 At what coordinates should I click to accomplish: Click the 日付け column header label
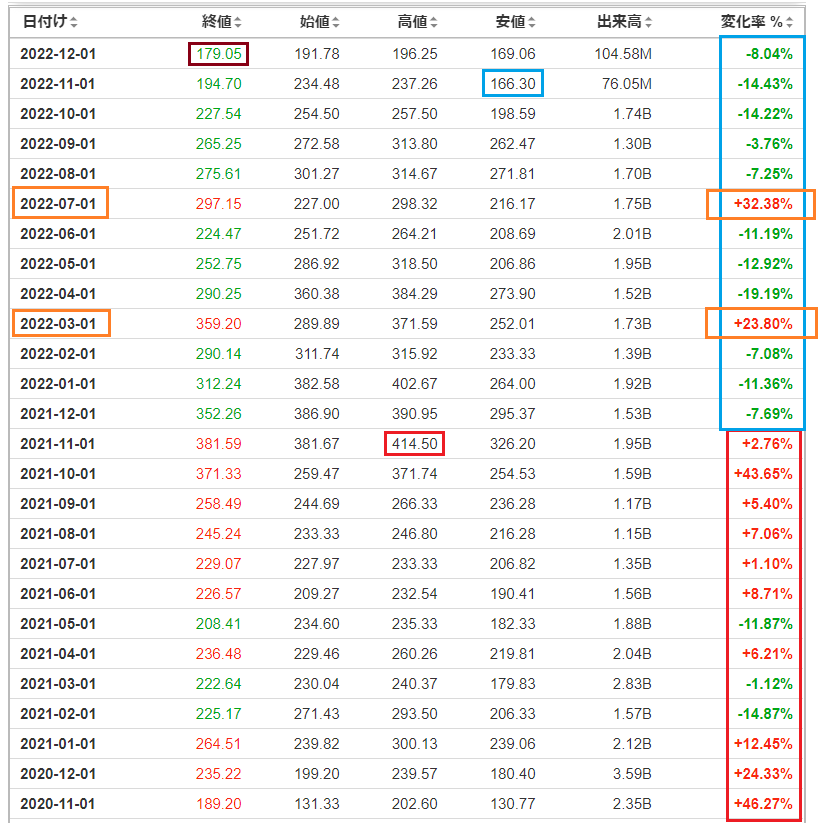click(x=45, y=22)
